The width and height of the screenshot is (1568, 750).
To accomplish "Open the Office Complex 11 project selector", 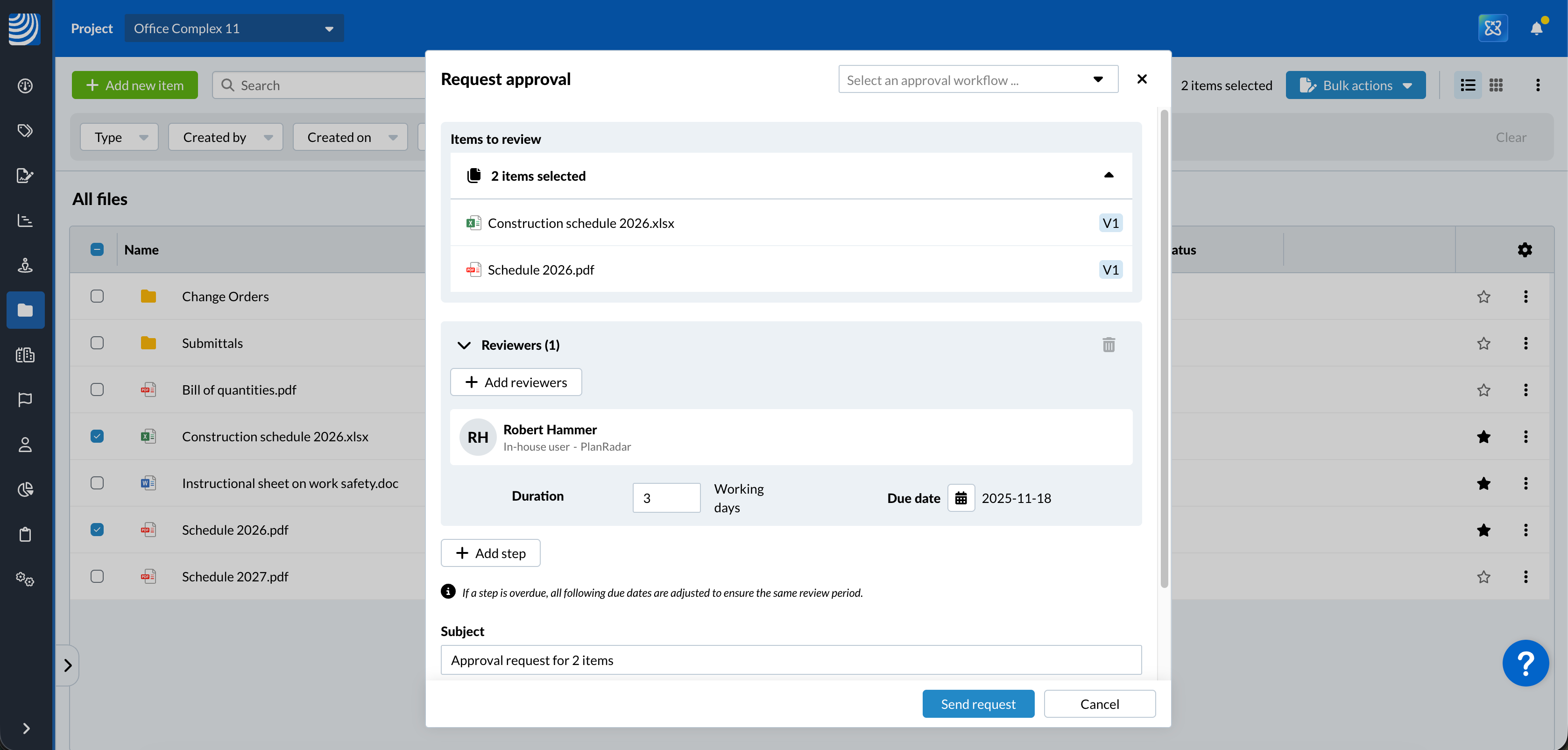I will pyautogui.click(x=234, y=28).
